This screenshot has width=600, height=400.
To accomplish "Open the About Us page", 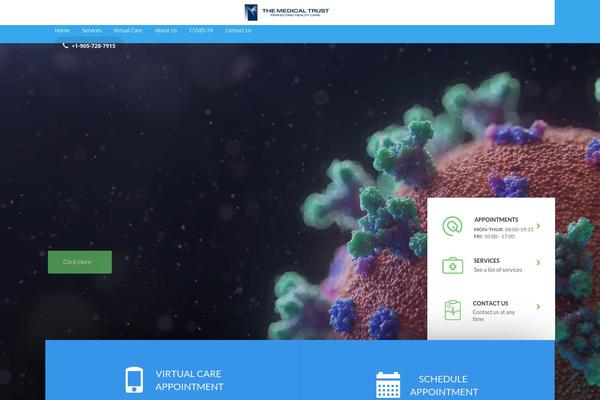I will pos(166,30).
